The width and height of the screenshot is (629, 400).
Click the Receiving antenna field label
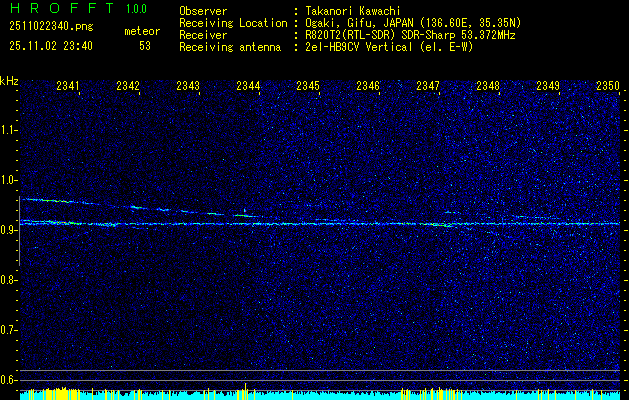(x=230, y=47)
